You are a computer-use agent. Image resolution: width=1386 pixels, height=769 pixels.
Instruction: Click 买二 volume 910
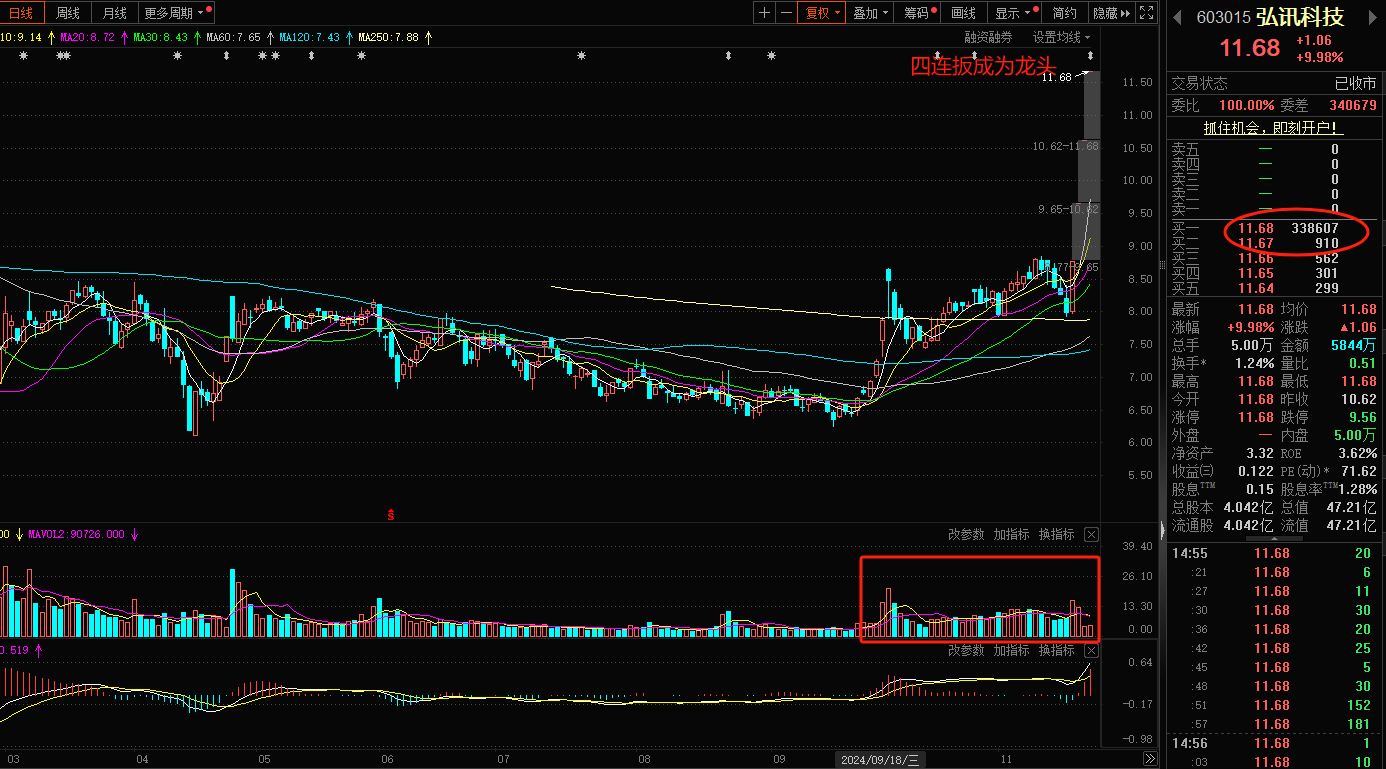click(1327, 243)
